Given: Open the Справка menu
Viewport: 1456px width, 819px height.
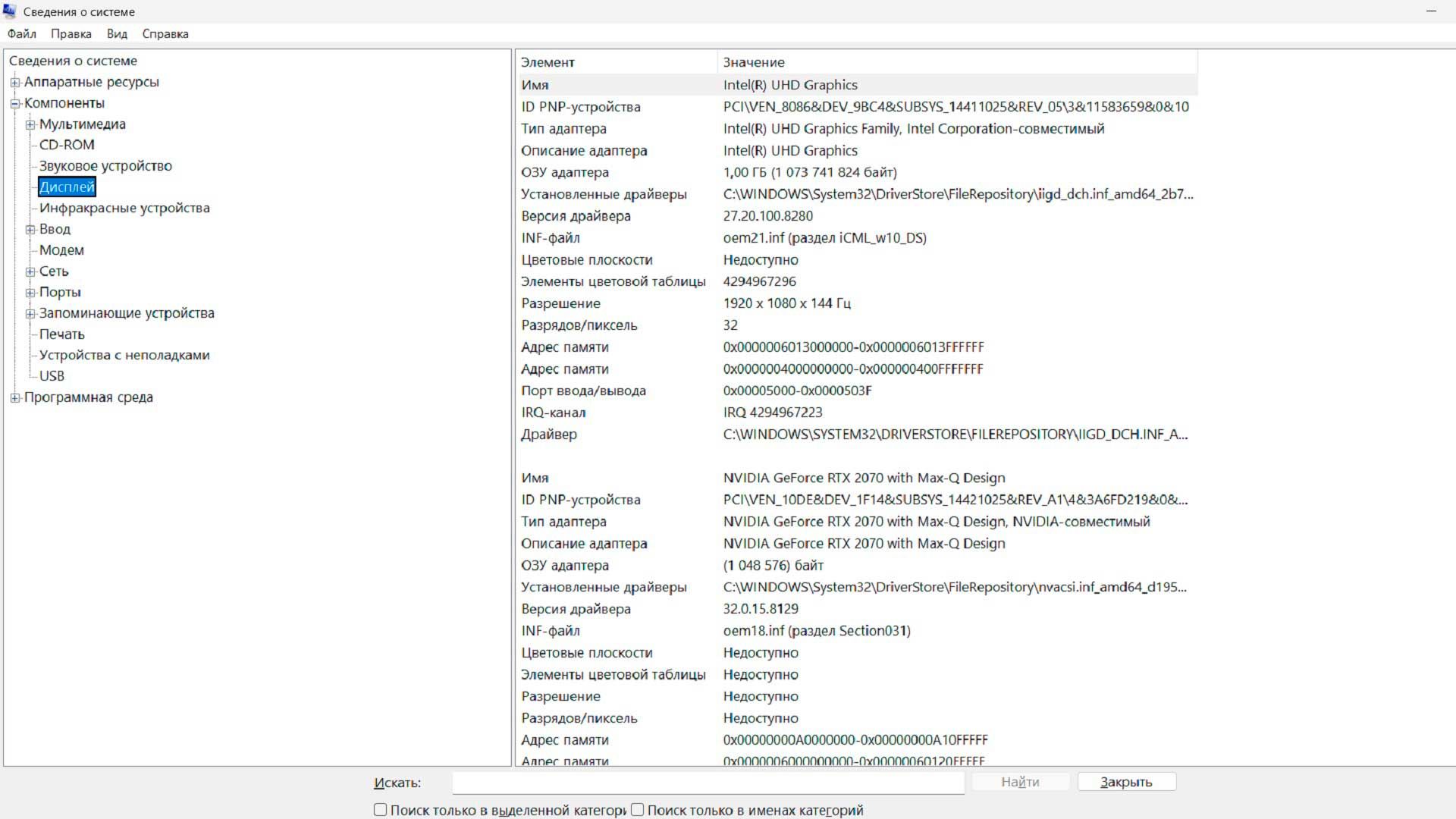Looking at the screenshot, I should pos(165,34).
